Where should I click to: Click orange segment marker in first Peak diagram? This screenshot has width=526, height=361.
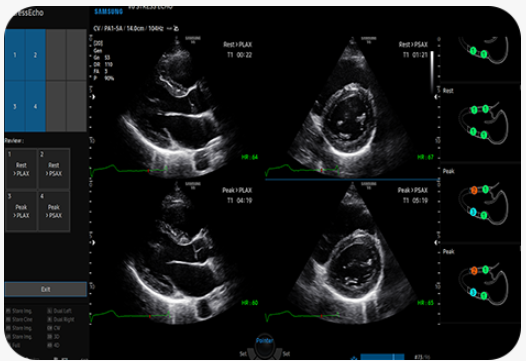(x=474, y=191)
